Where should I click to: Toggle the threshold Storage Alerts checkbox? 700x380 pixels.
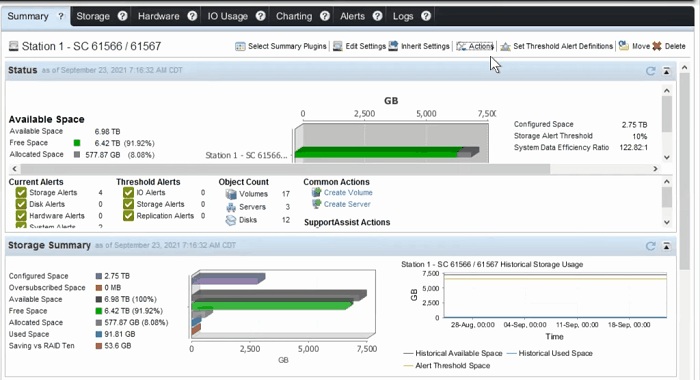pyautogui.click(x=129, y=204)
